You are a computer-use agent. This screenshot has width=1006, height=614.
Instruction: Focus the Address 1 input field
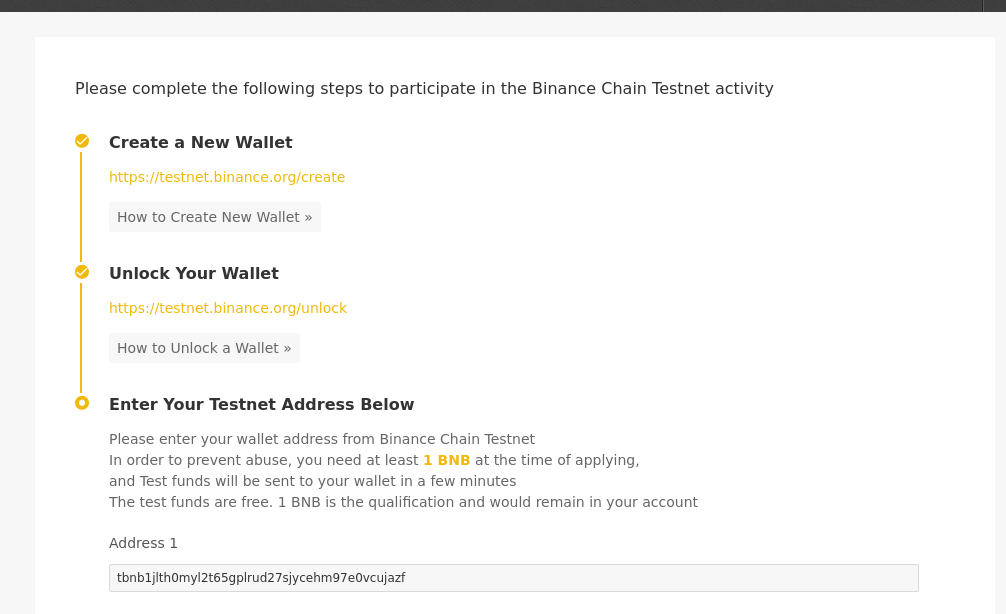(513, 578)
